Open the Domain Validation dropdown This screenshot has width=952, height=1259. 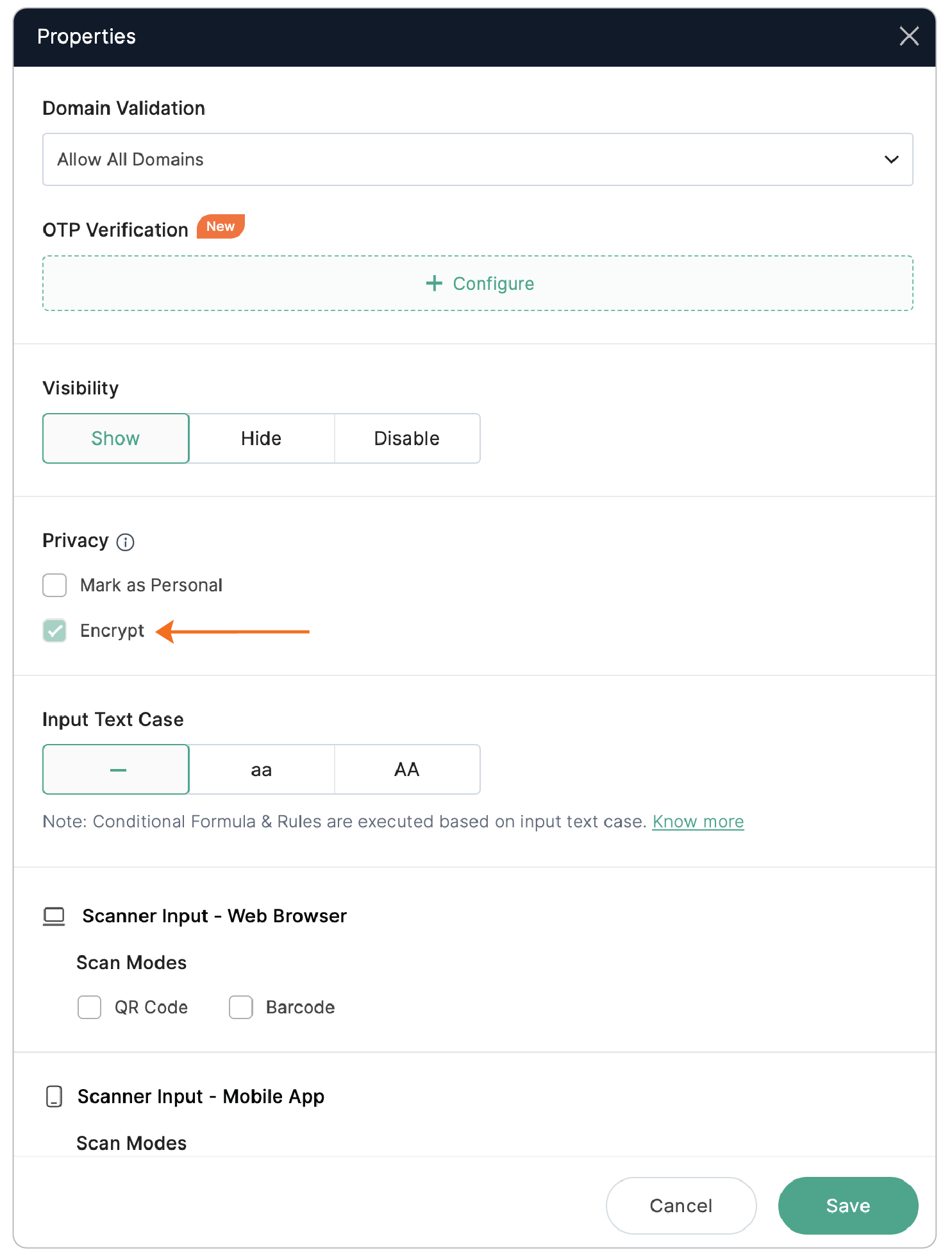(477, 160)
